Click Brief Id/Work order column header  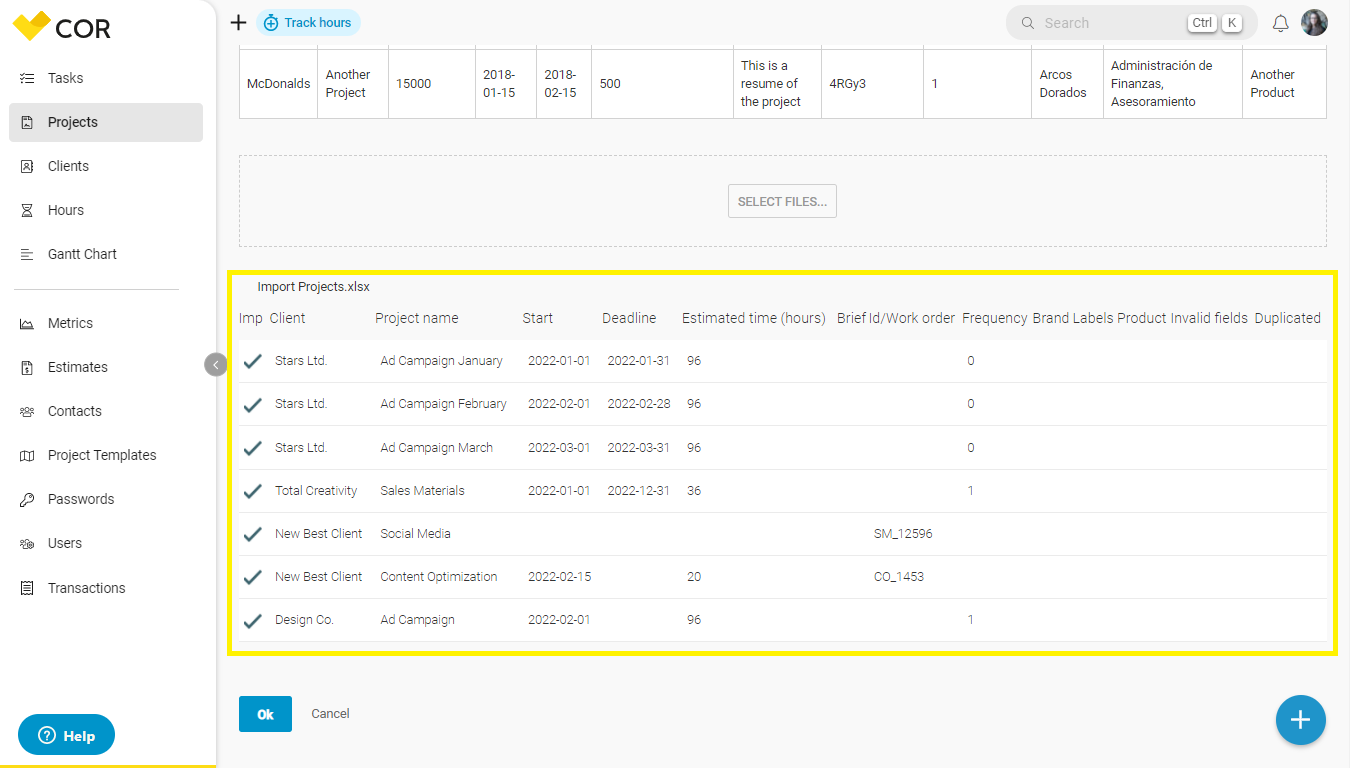coord(896,318)
